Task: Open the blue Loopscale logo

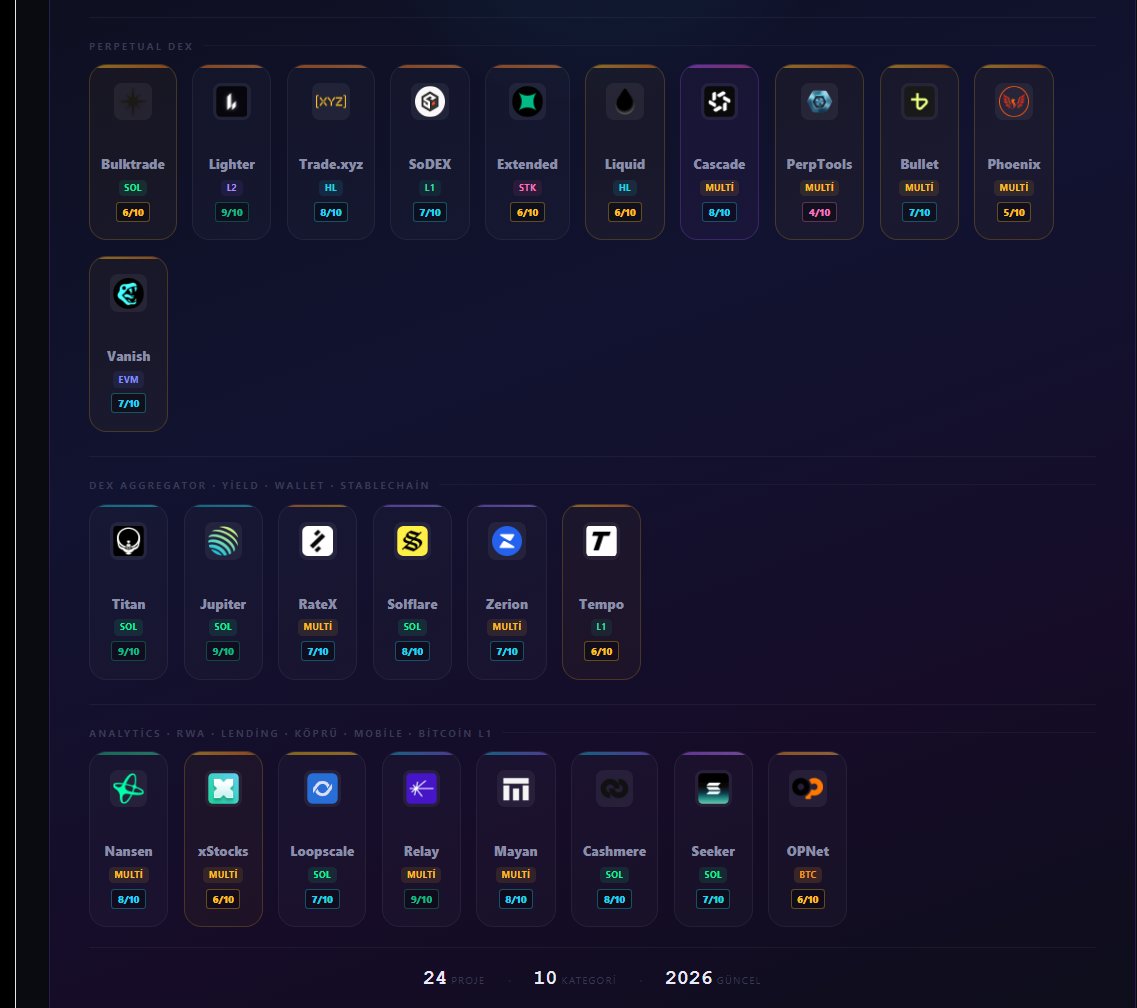Action: click(322, 788)
